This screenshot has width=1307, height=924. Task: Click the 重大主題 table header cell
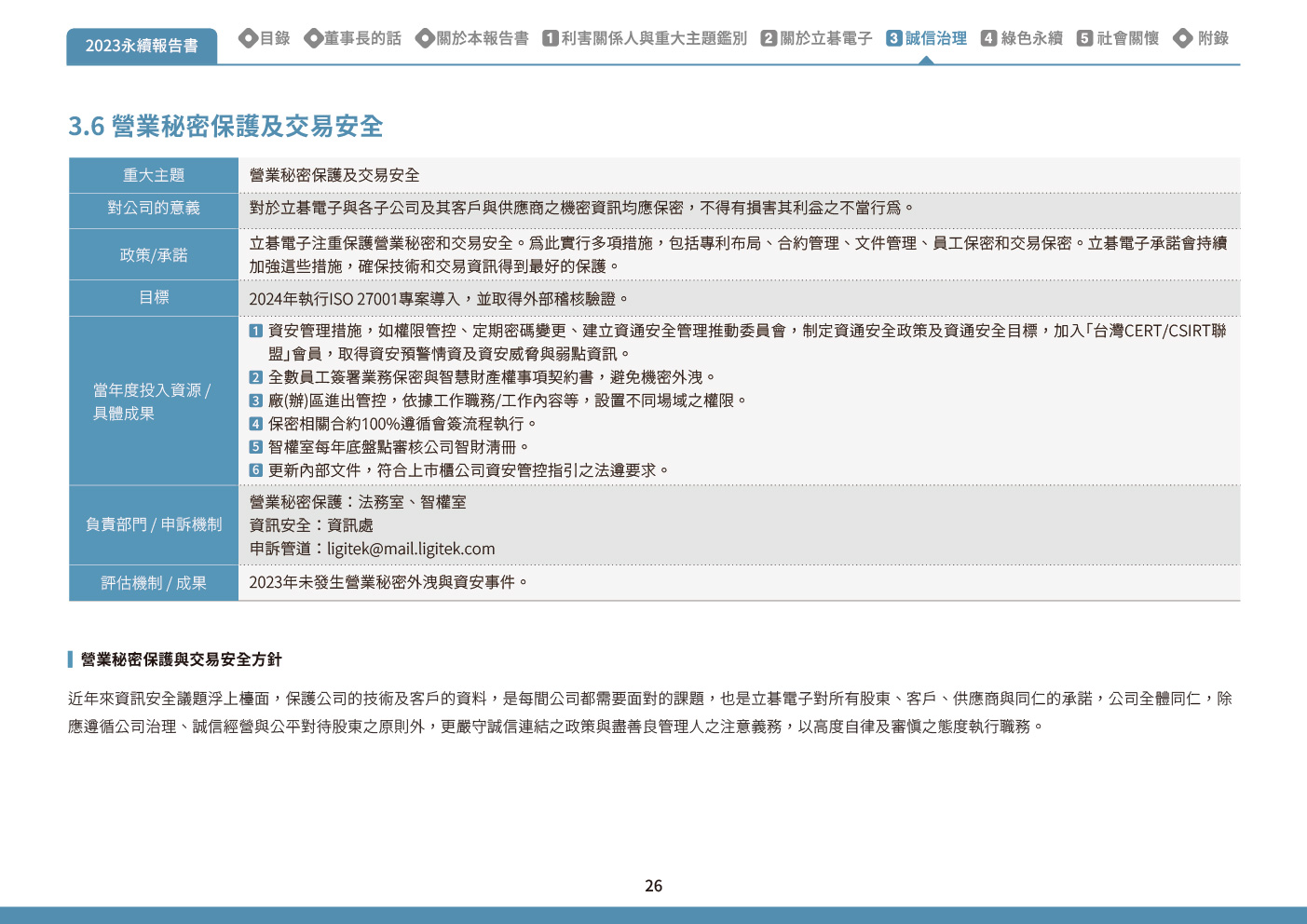point(154,175)
